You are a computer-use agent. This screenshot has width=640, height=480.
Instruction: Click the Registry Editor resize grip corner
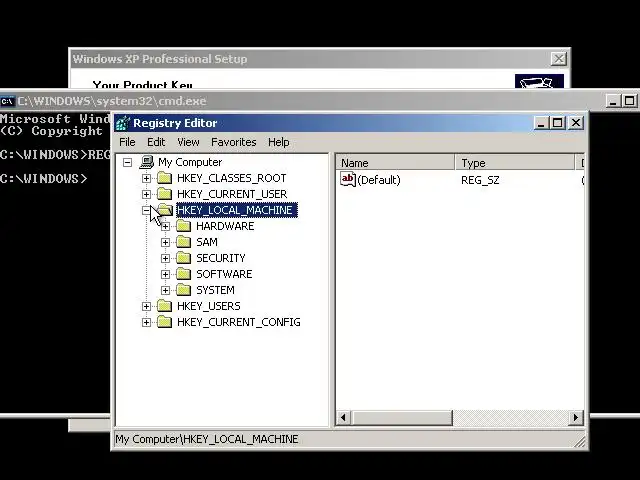pyautogui.click(x=580, y=442)
